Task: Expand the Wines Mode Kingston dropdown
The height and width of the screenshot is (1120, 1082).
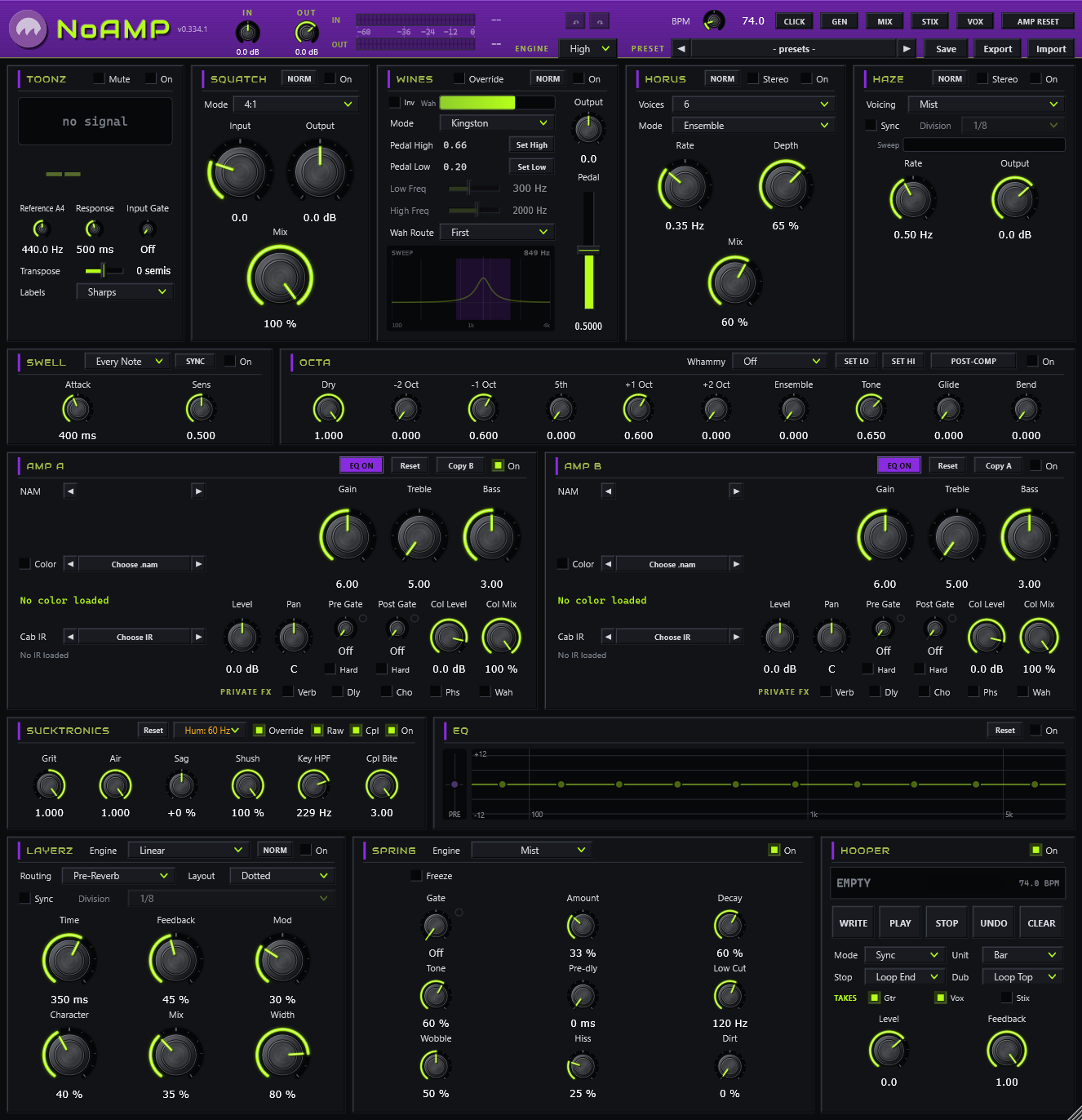Action: (x=497, y=123)
